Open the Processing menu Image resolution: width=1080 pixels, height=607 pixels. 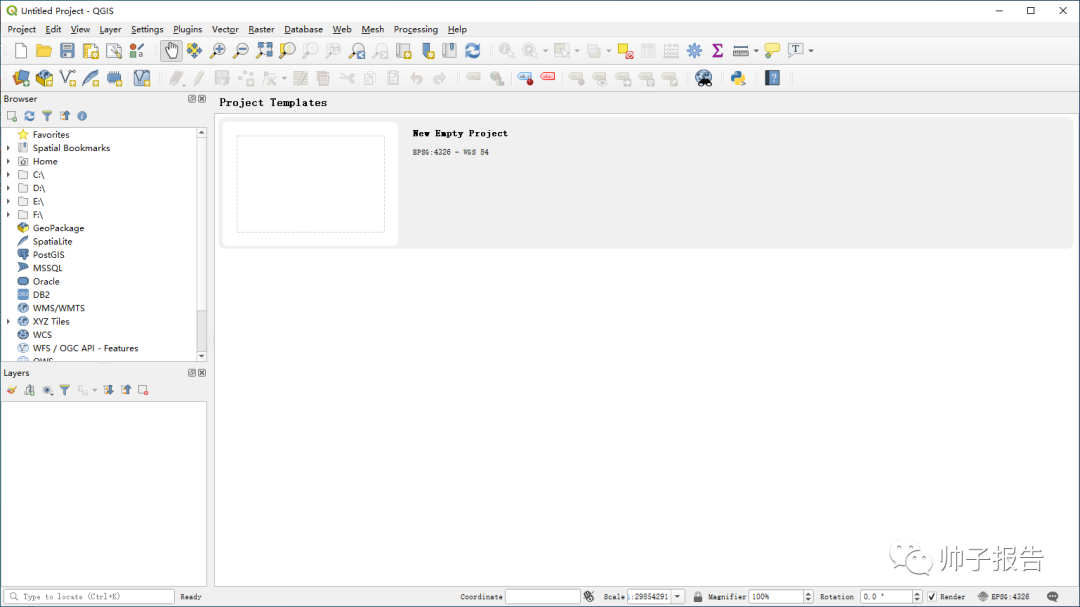click(415, 30)
